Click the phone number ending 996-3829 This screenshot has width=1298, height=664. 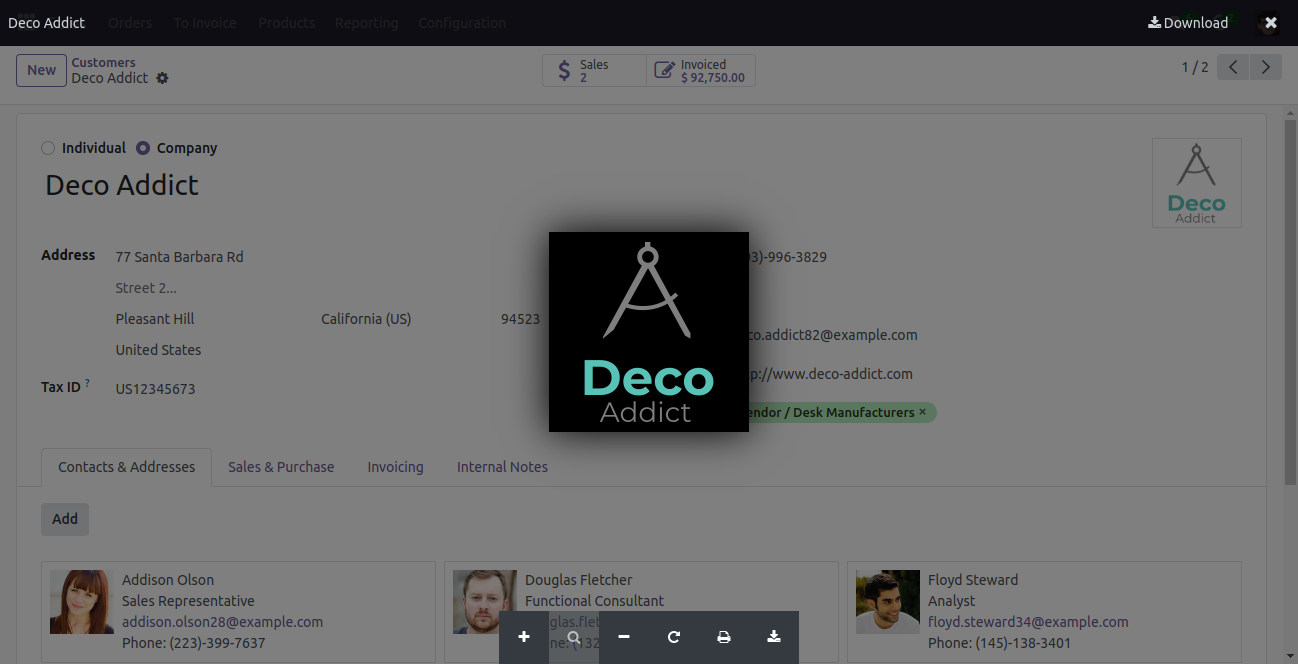tap(788, 257)
